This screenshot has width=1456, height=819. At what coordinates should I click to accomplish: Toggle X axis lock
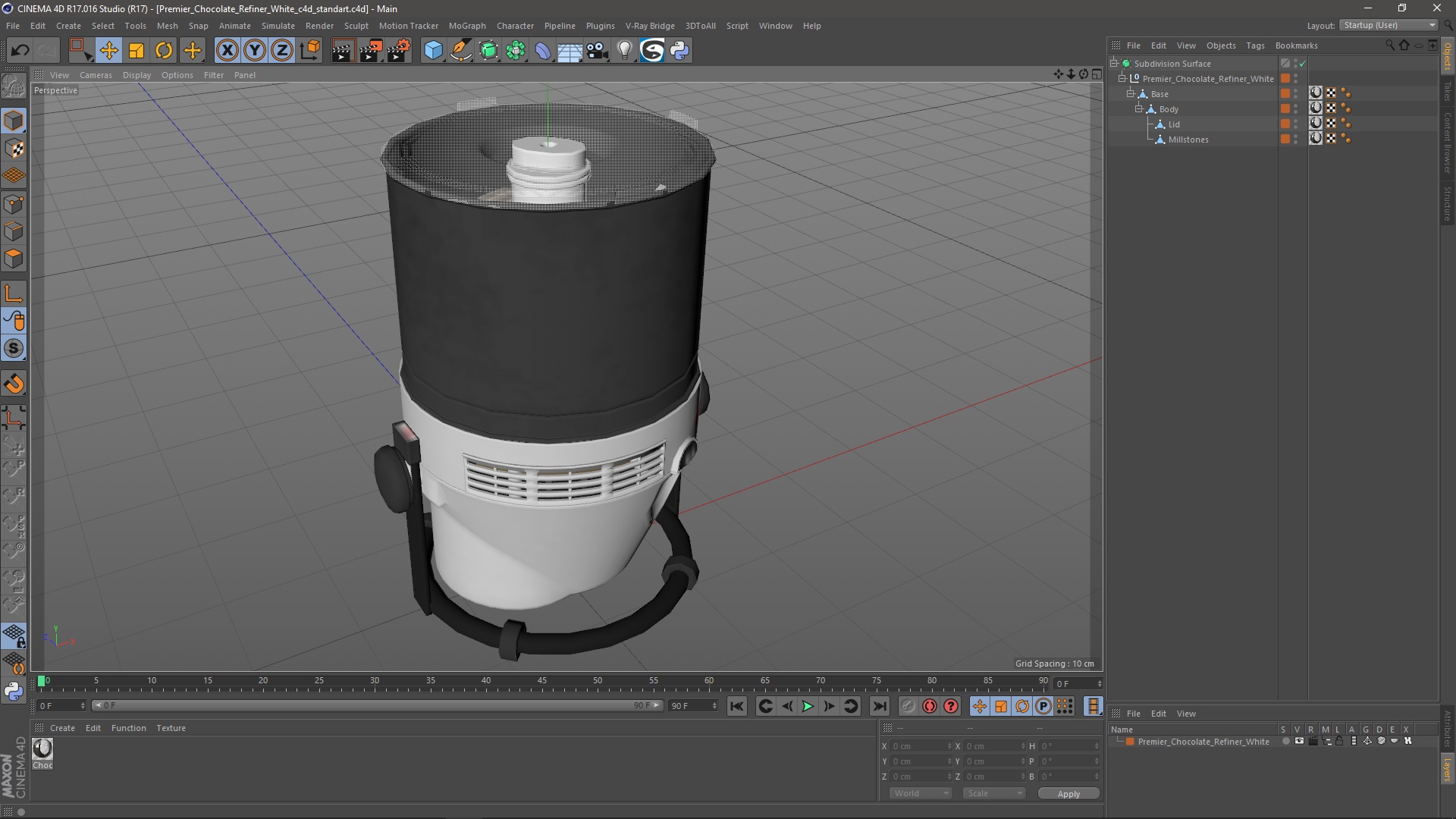click(x=227, y=51)
